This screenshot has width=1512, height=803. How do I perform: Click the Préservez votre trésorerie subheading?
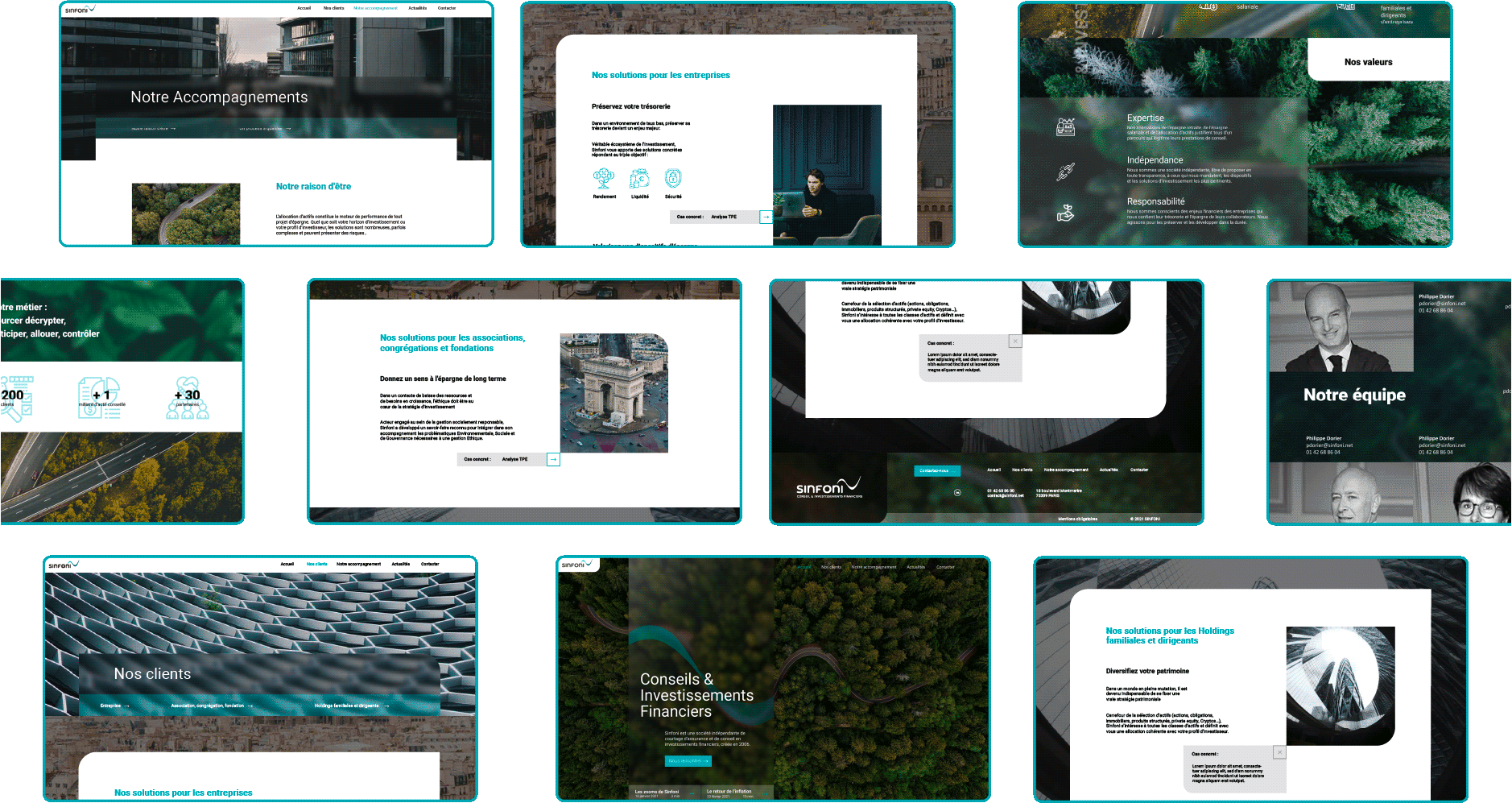[630, 106]
